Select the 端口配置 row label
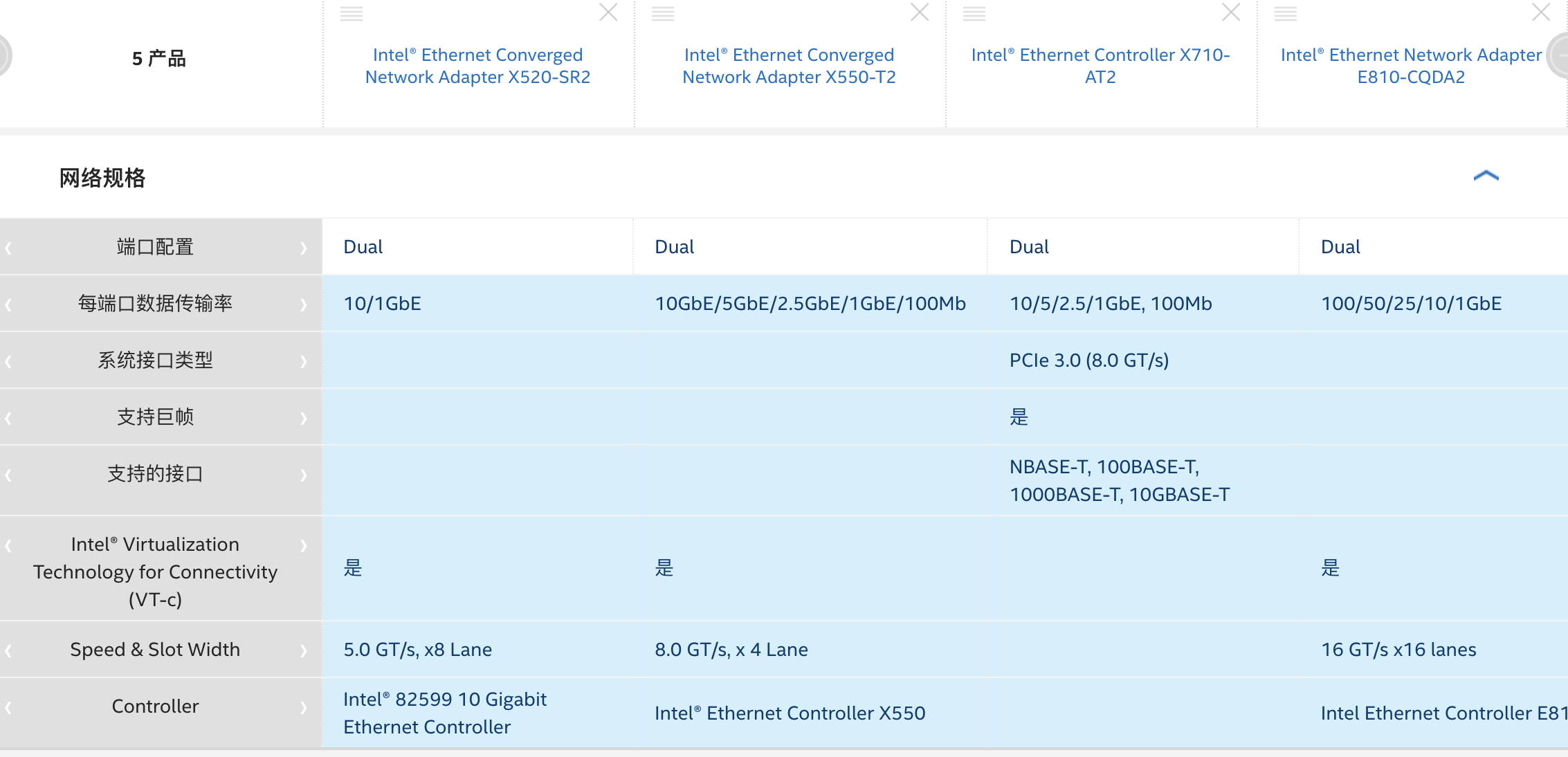Image resolution: width=1568 pixels, height=757 pixels. click(155, 247)
